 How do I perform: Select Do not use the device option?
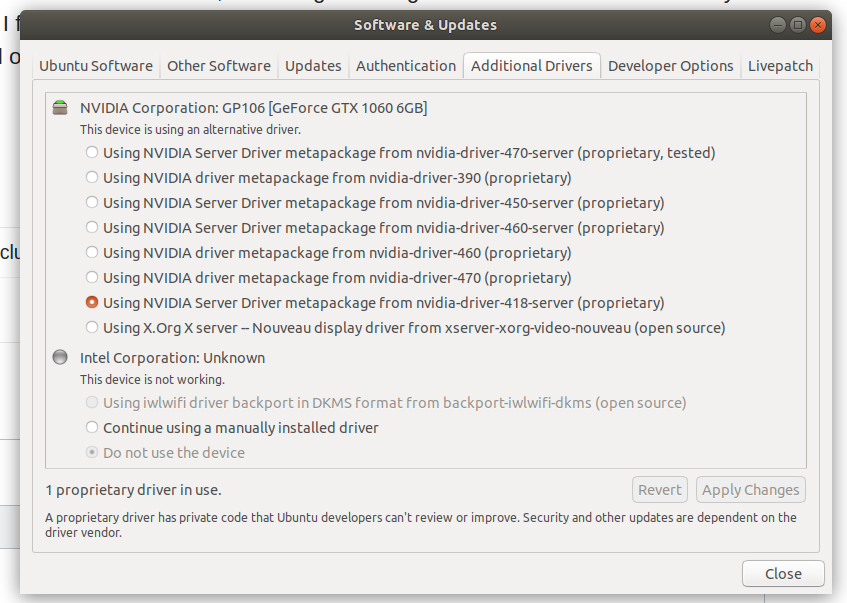coord(92,452)
